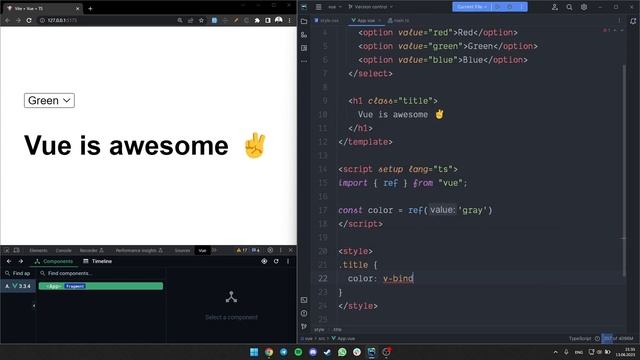Switch to style.css editor tab
The image size is (640, 360).
point(327,20)
